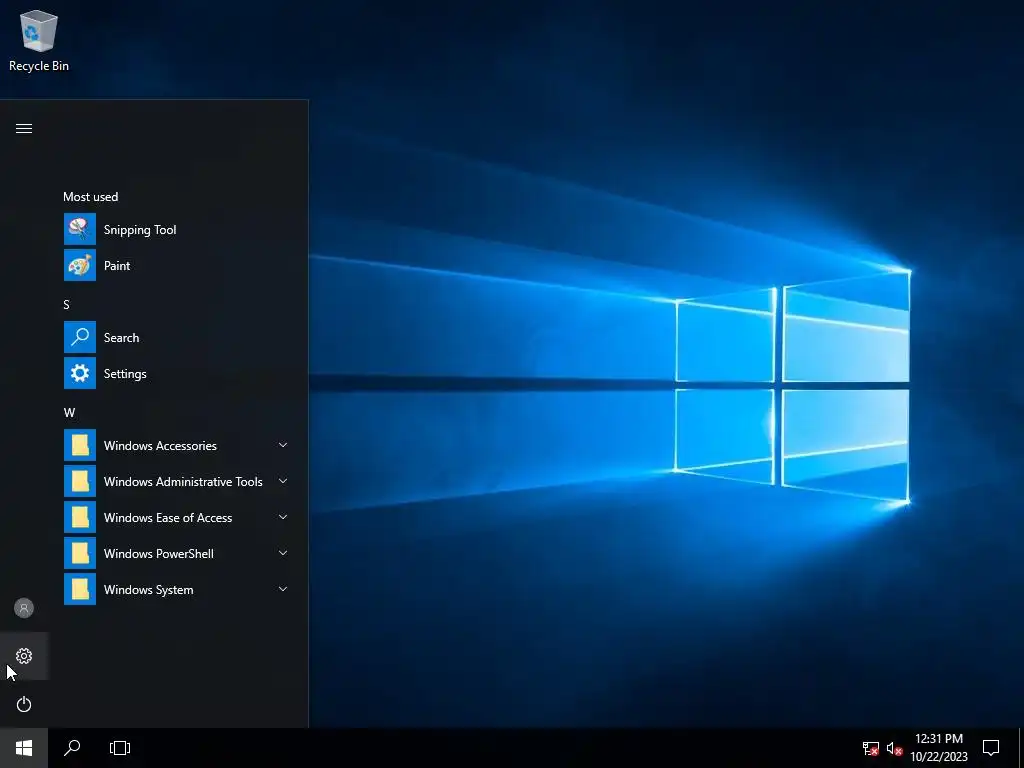
Task: Click the letter W group header
Action: pos(69,413)
